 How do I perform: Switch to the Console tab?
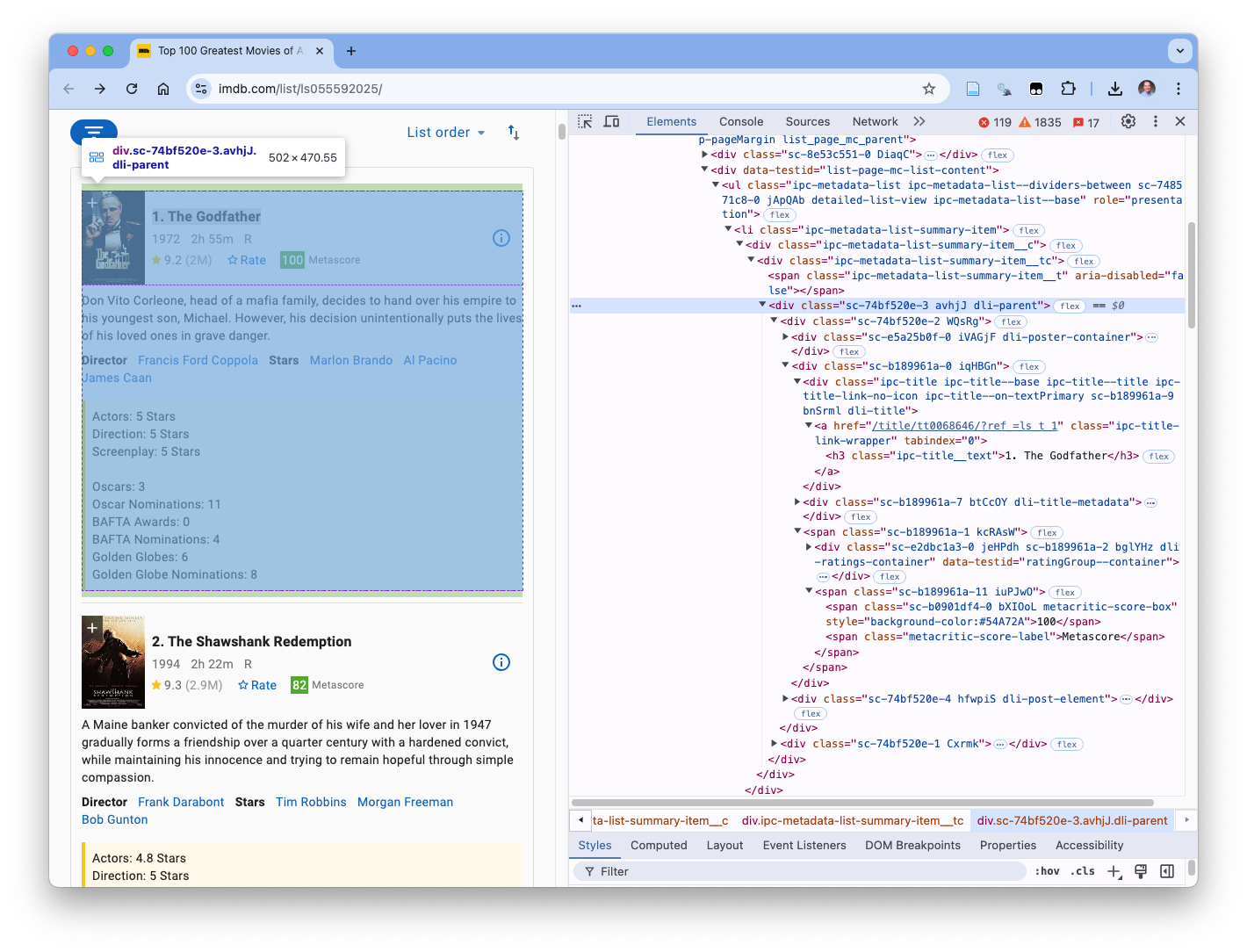pyautogui.click(x=741, y=122)
